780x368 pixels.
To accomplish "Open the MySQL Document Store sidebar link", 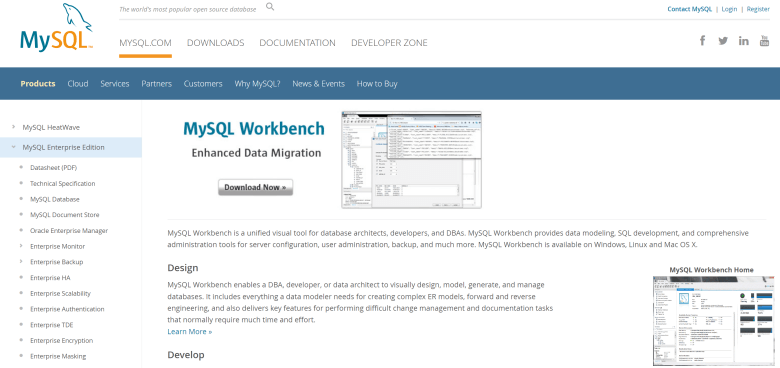I will tap(65, 215).
